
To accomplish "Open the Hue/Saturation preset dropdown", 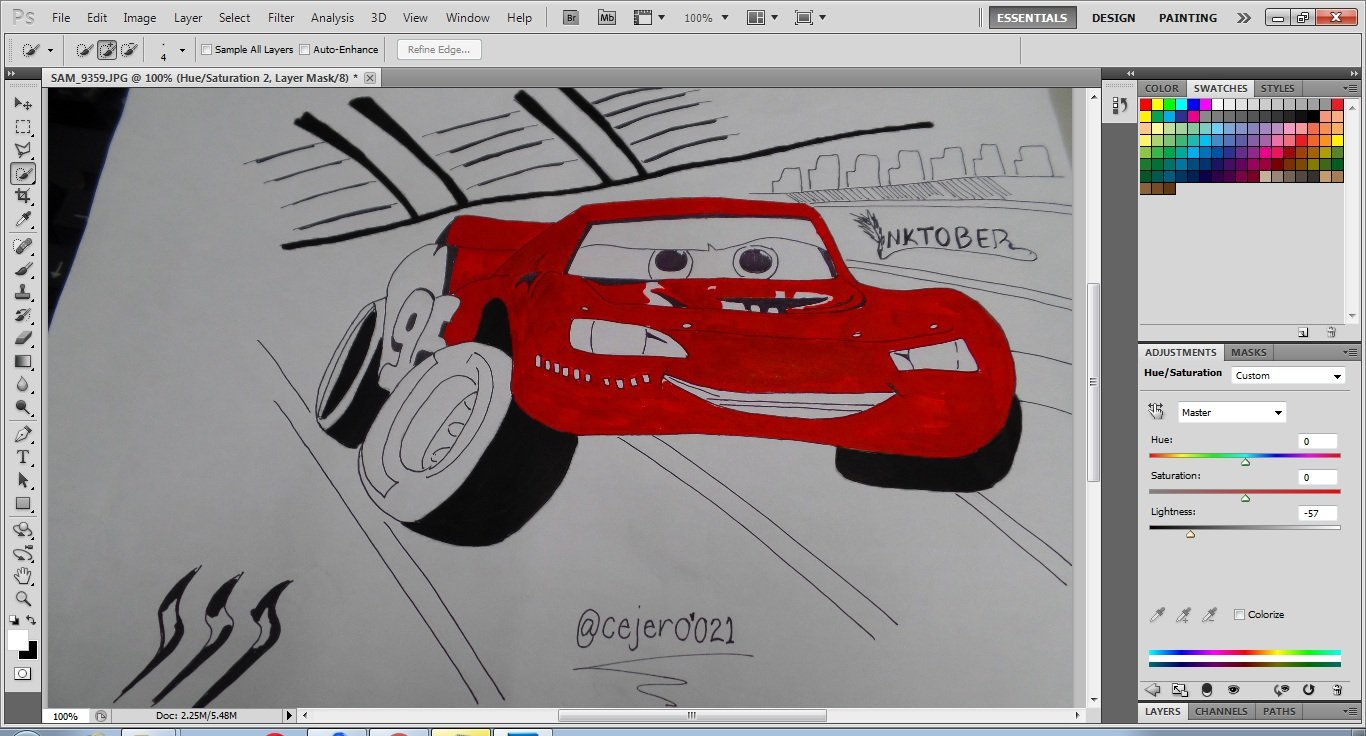I will [1288, 376].
